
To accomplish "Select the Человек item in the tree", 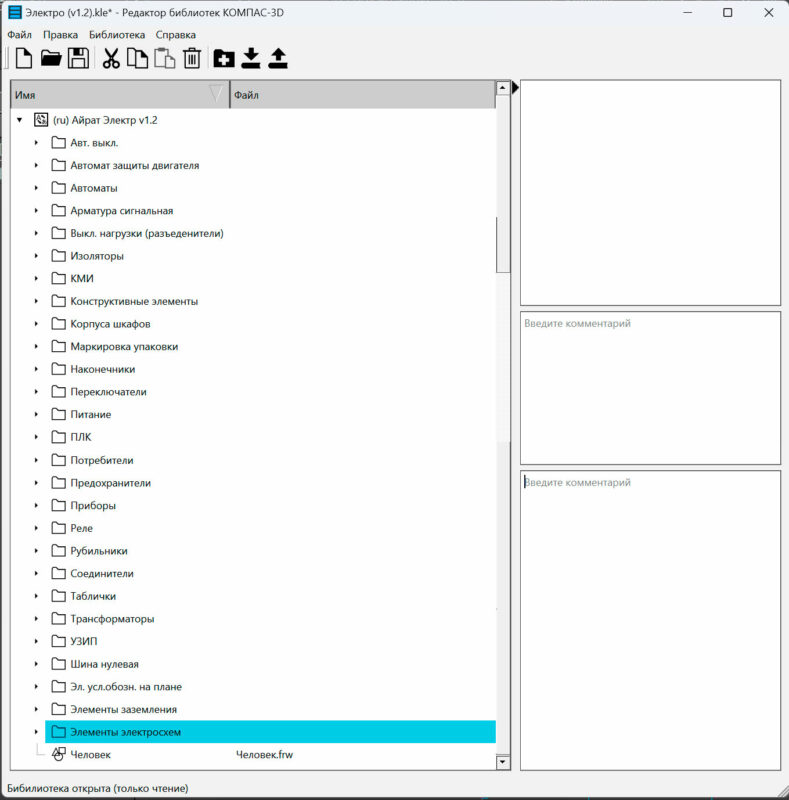I will pyautogui.click(x=90, y=754).
